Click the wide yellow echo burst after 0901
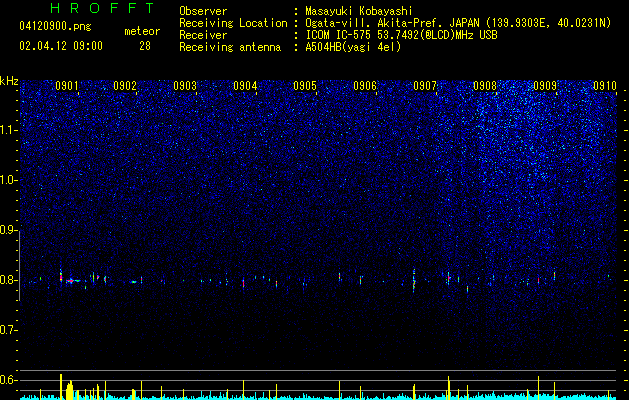629x400 pixels. click(70, 390)
